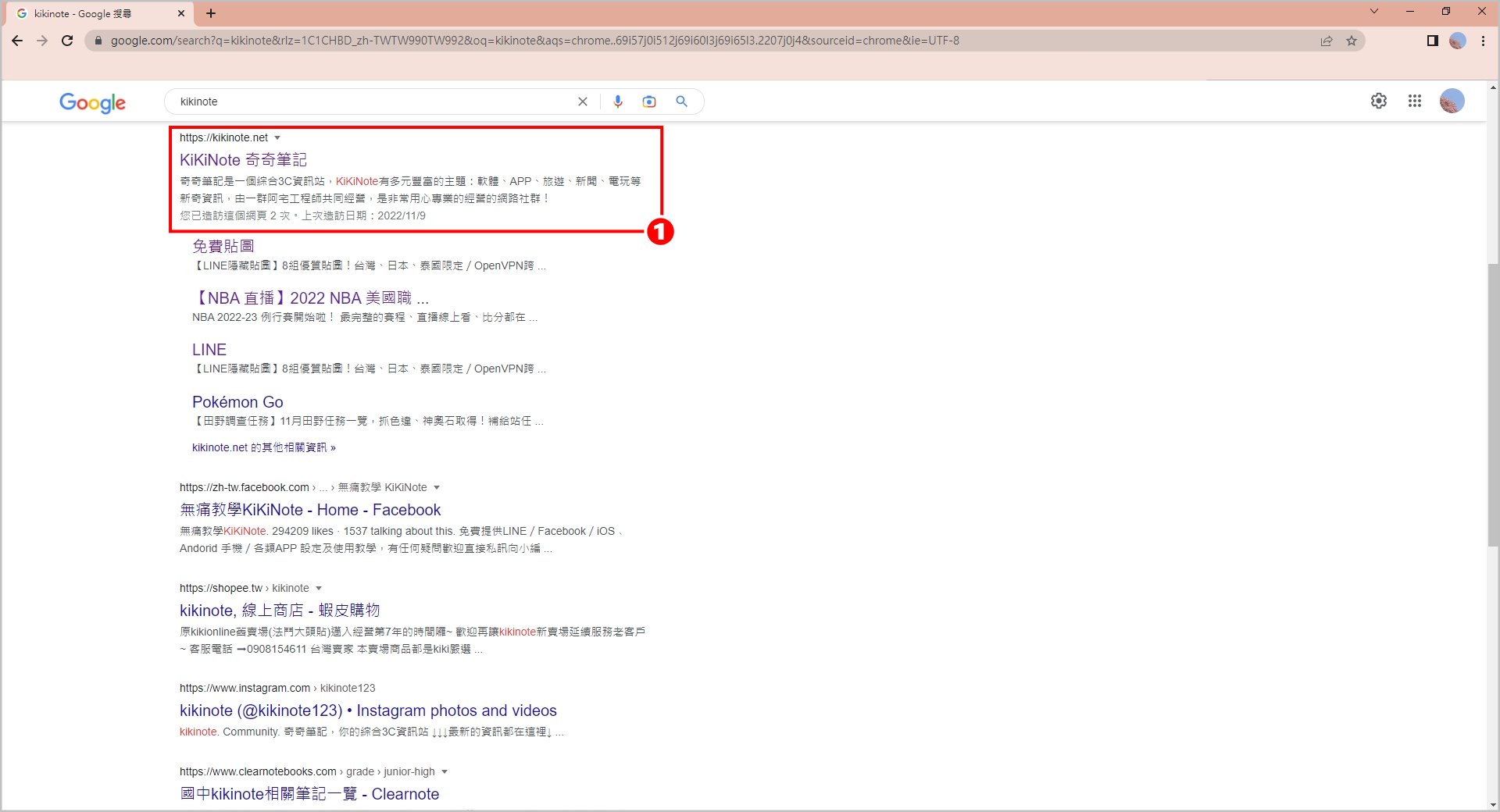This screenshot has width=1500, height=812.
Task: Click the address bar URL
Action: (534, 41)
